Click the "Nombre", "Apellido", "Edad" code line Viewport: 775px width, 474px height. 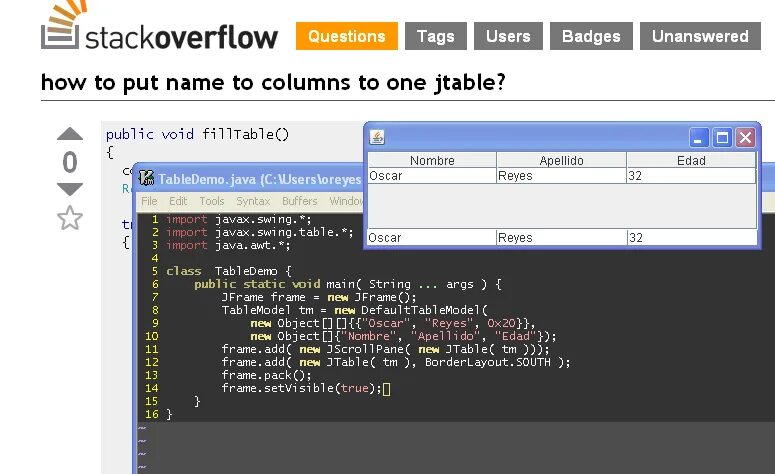coord(403,336)
